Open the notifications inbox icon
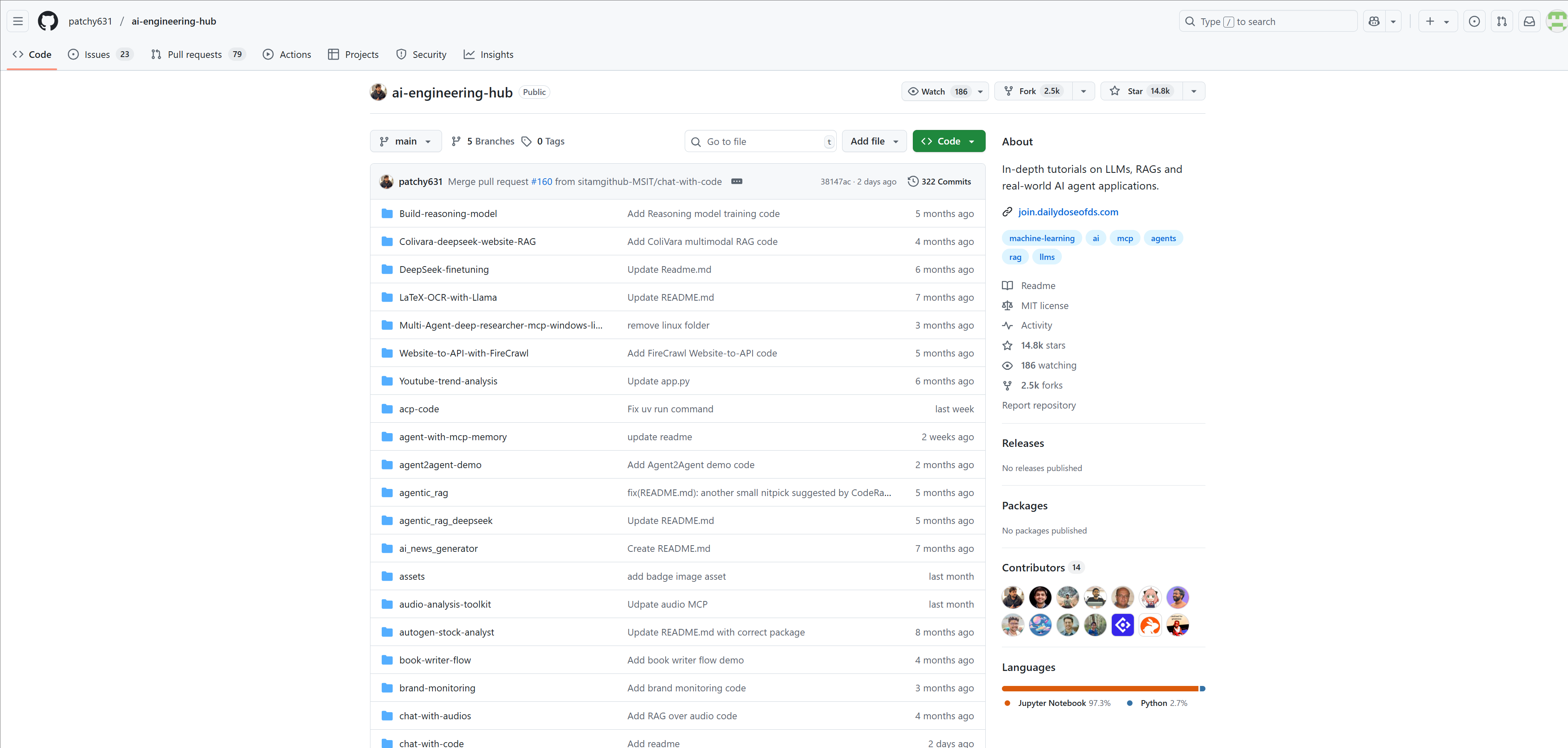Viewport: 1568px width, 748px height. (1528, 21)
